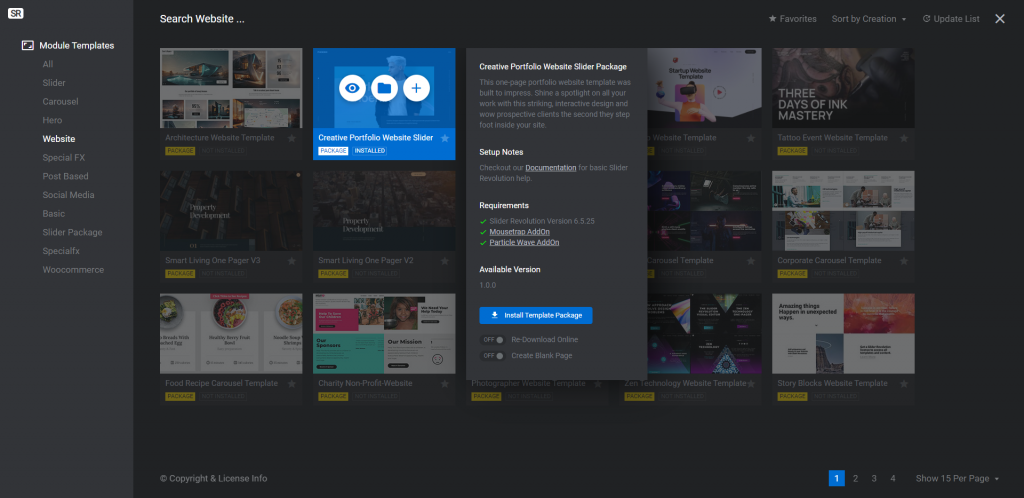This screenshot has height=498, width=1024.
Task: Select the Social Media category
Action: [69, 195]
